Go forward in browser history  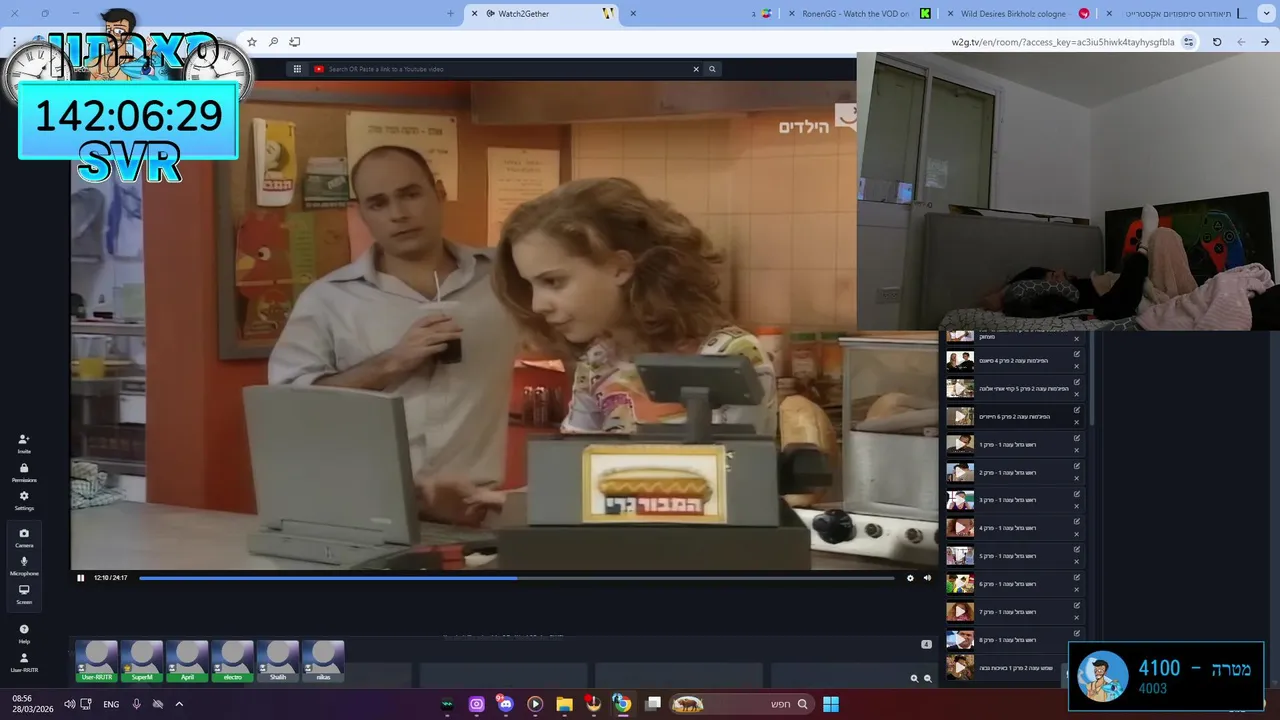(1241, 42)
